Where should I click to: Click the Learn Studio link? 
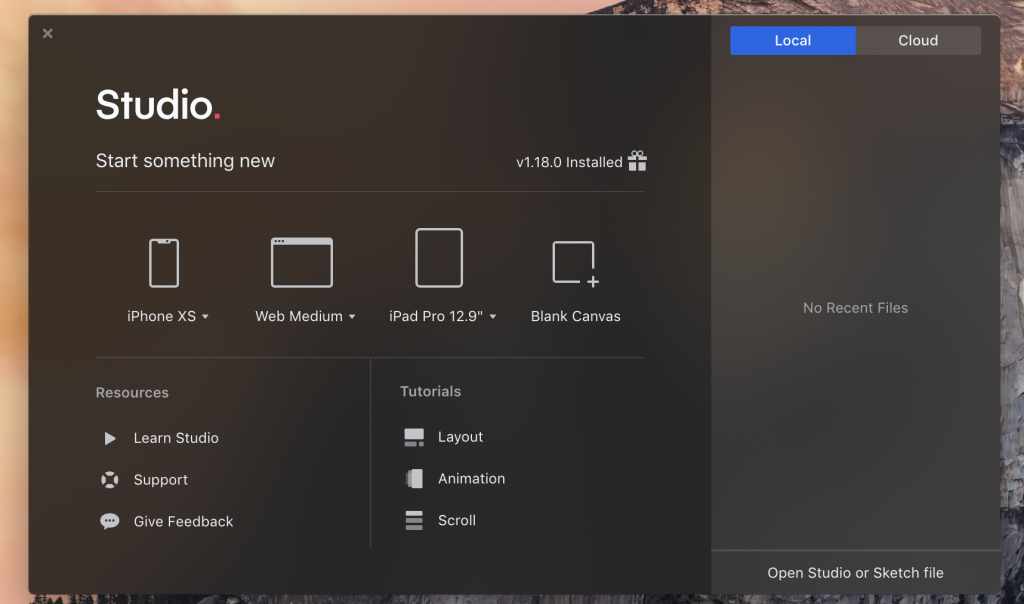click(x=175, y=438)
